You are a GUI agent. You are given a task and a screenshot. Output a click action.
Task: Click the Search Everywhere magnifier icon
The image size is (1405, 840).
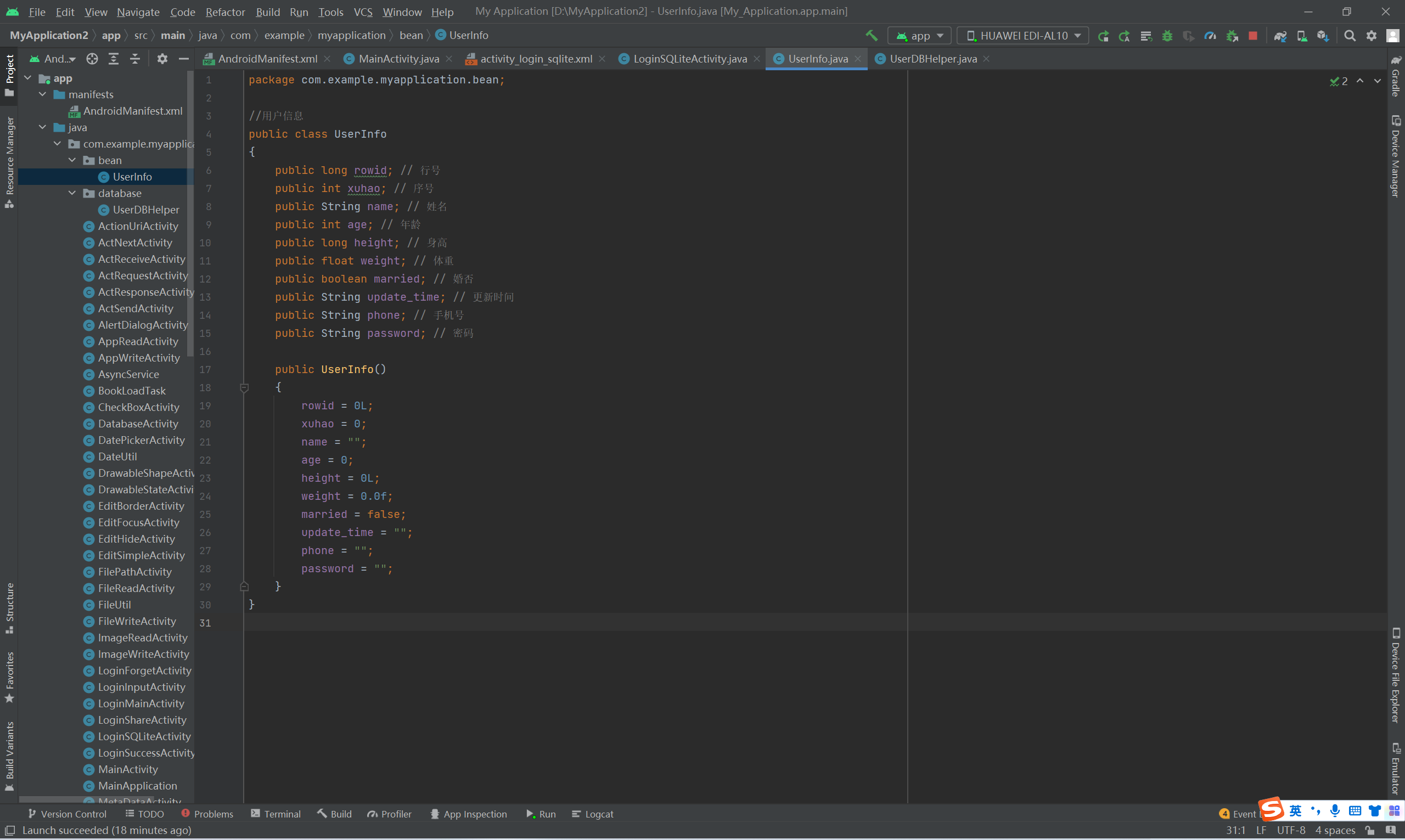[x=1350, y=36]
